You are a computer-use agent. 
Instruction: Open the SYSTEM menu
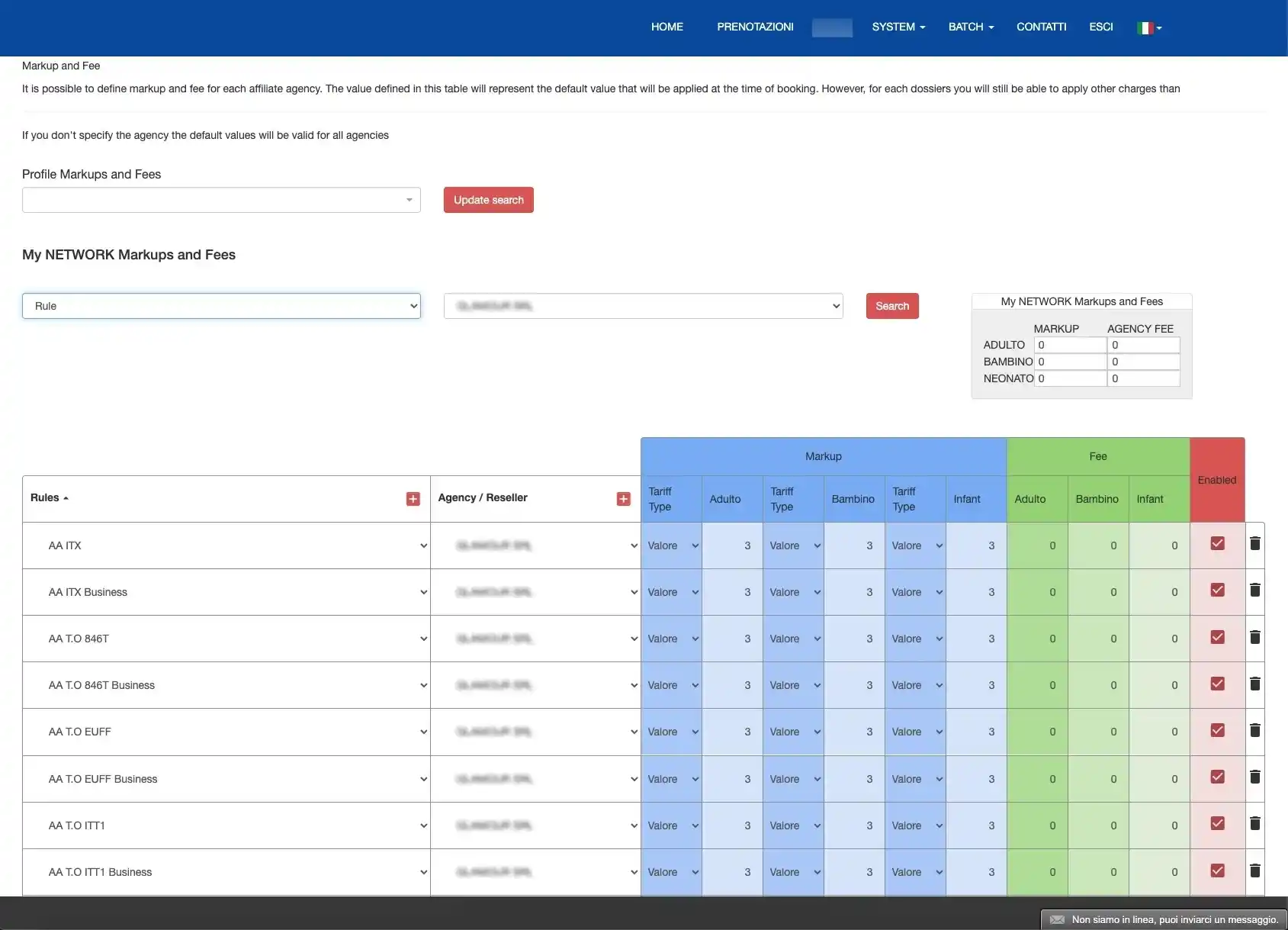(898, 27)
